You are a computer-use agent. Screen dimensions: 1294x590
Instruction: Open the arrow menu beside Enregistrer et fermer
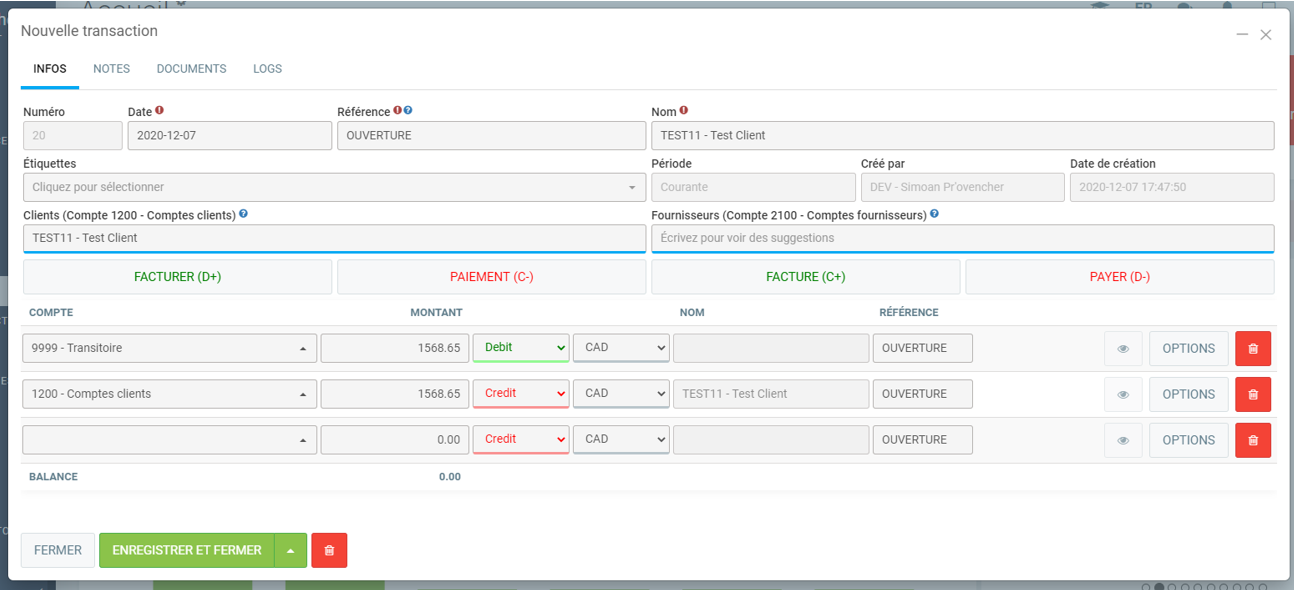pos(290,551)
